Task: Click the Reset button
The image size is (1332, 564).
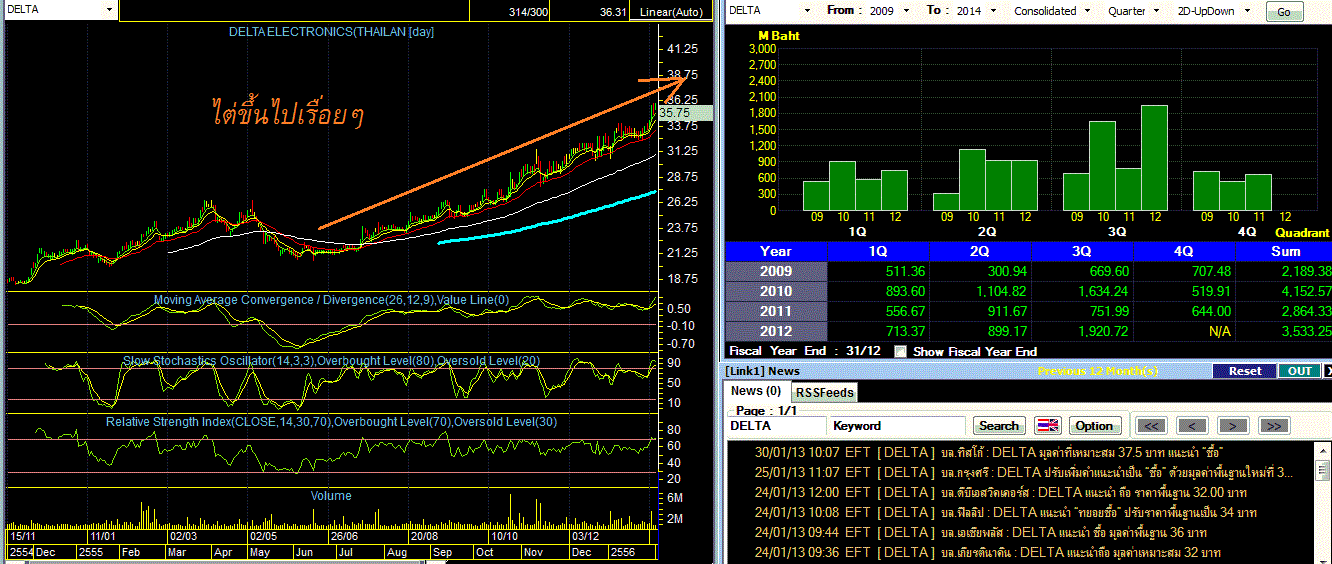Action: click(1245, 371)
